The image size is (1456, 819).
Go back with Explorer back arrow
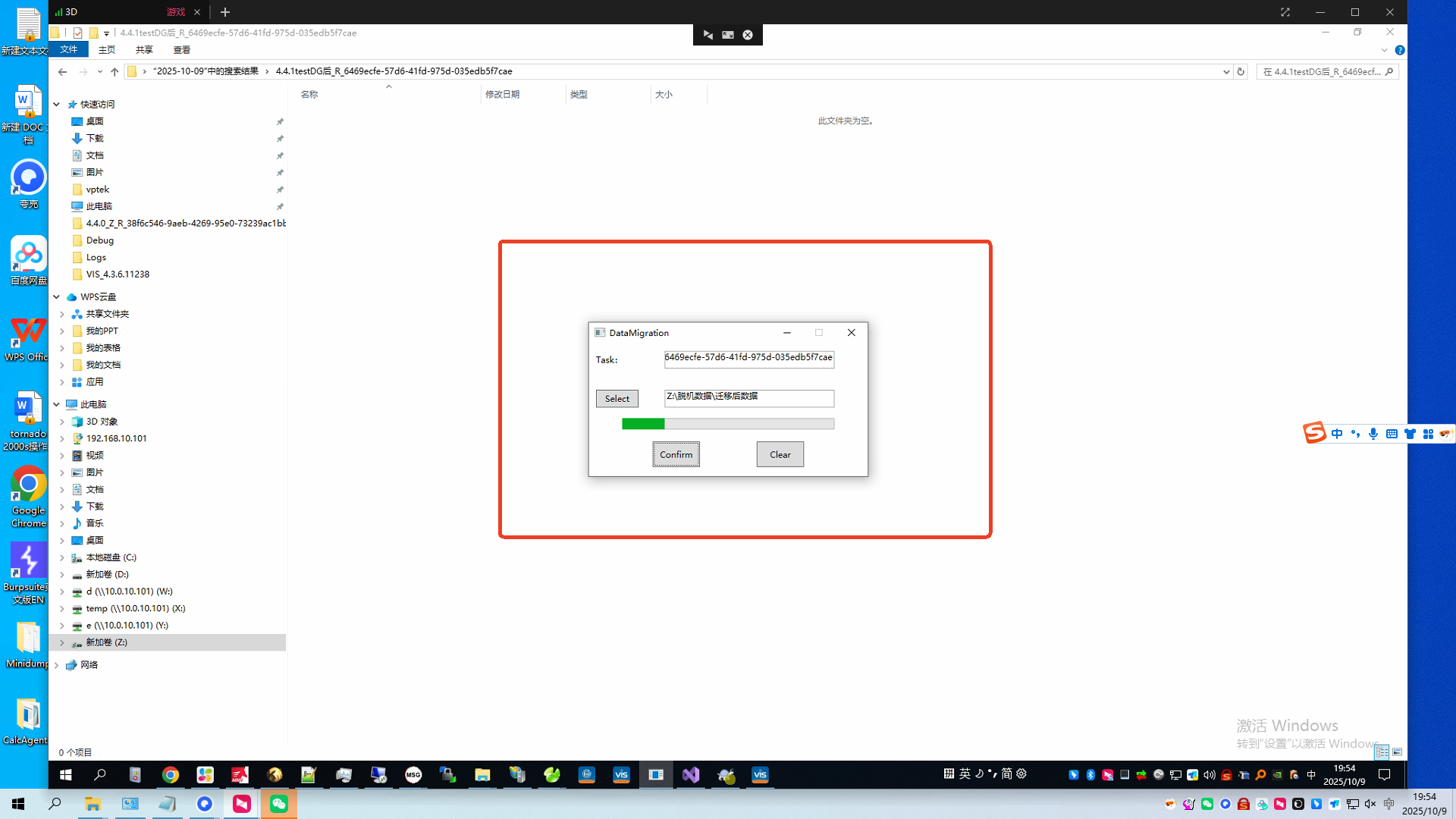click(62, 72)
